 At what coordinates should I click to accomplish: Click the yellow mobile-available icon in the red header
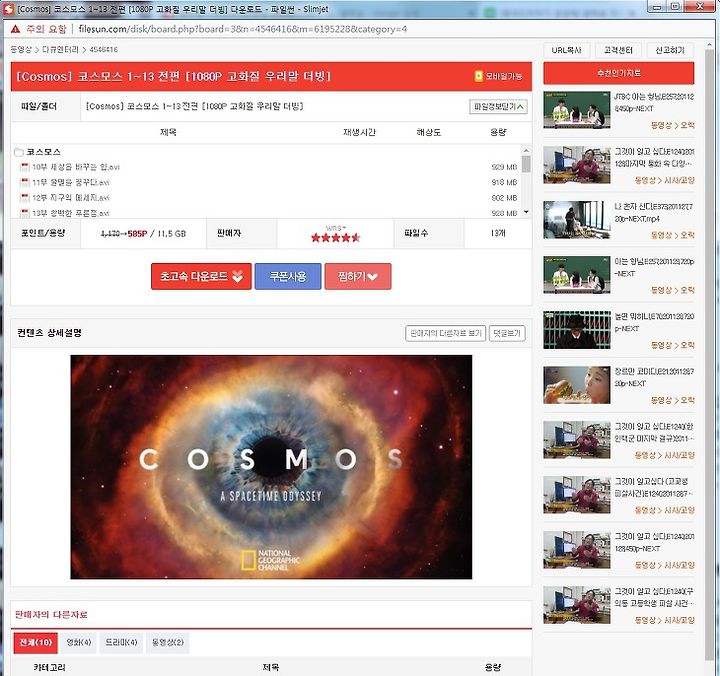[x=478, y=76]
